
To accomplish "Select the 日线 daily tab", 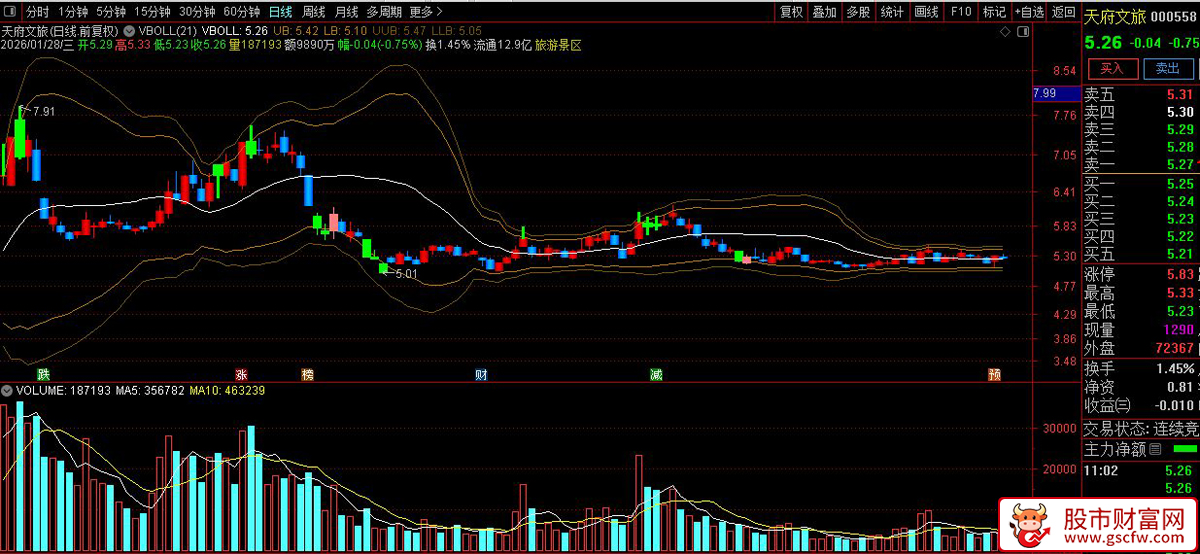I will tap(281, 12).
